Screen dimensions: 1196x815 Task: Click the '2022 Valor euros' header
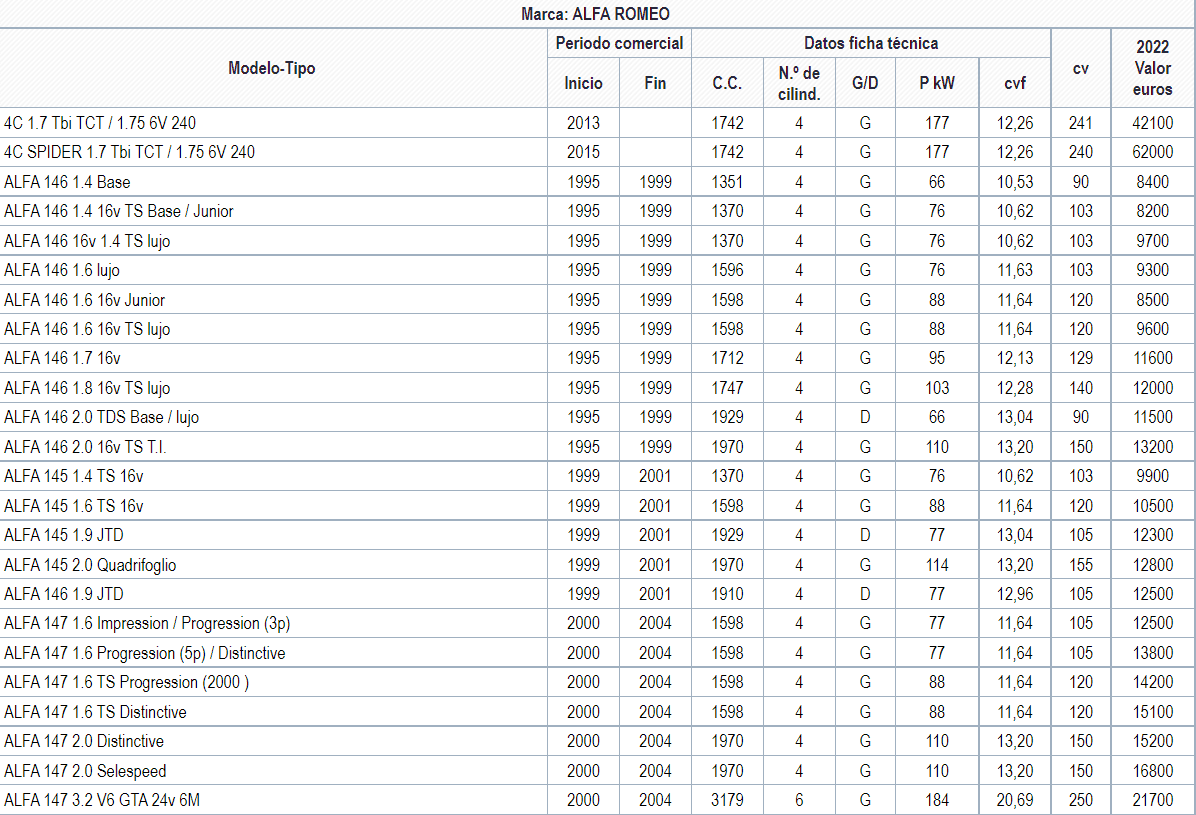pos(1153,68)
